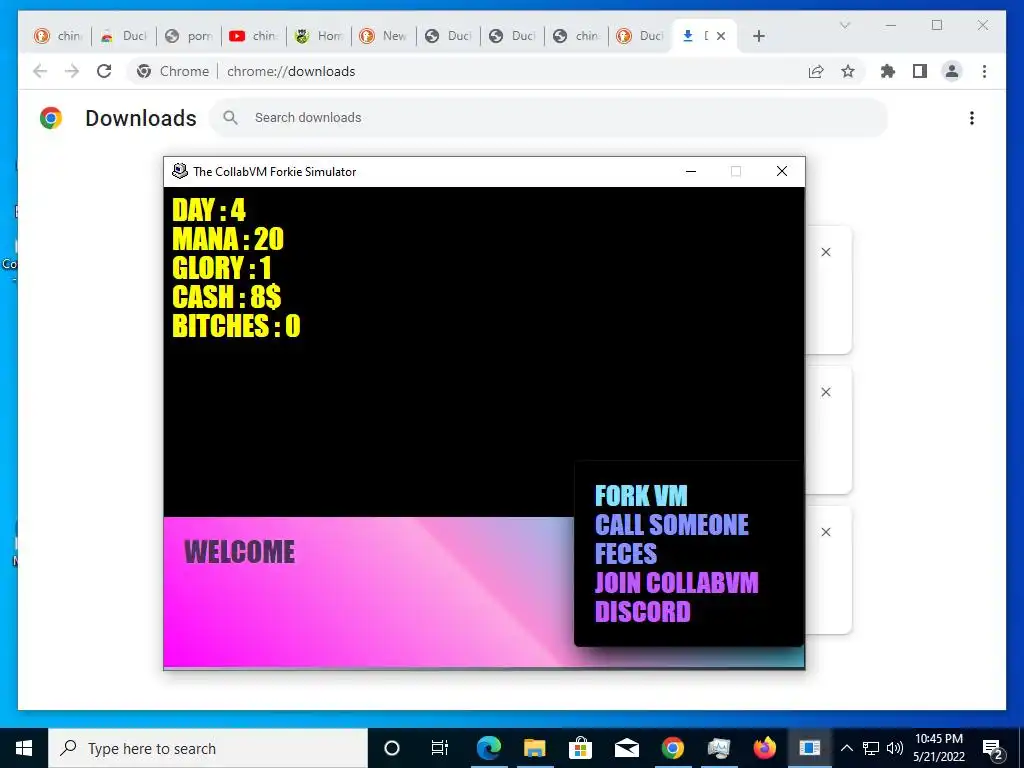Show hidden tray icons with the chevron
The height and width of the screenshot is (768, 1024).
tap(846, 748)
